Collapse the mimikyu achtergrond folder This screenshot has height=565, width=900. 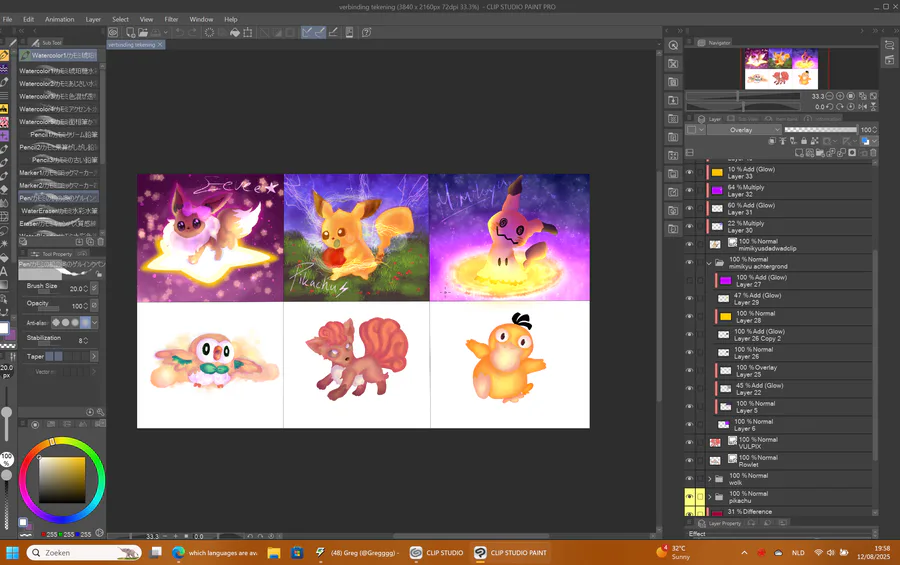(x=709, y=263)
